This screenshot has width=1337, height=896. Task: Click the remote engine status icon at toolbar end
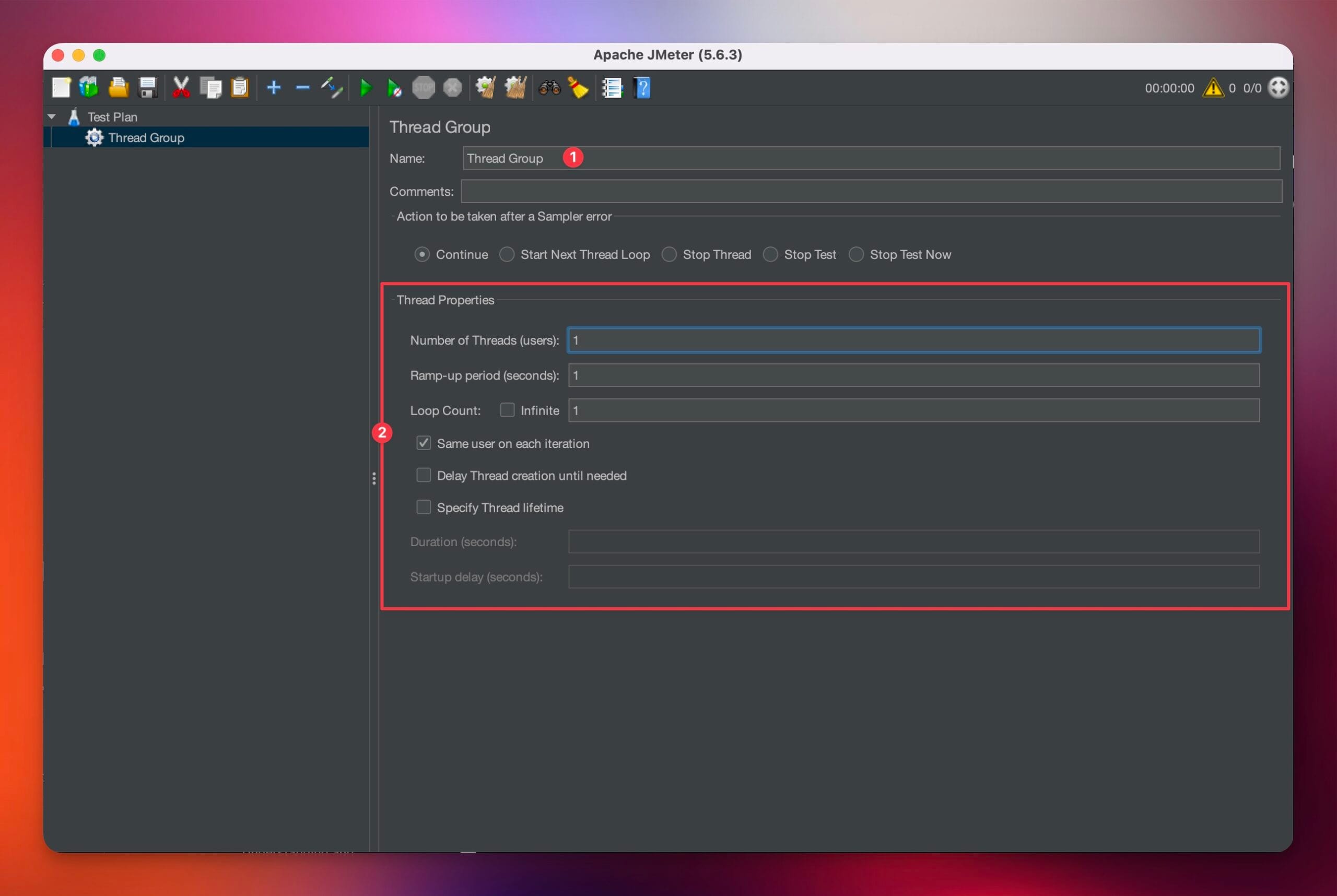coord(1278,87)
